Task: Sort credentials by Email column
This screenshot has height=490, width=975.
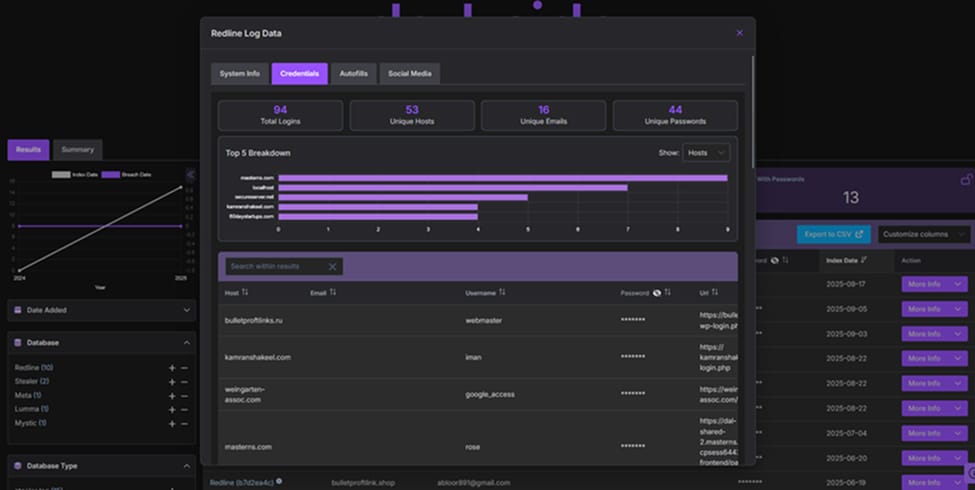Action: click(x=332, y=293)
